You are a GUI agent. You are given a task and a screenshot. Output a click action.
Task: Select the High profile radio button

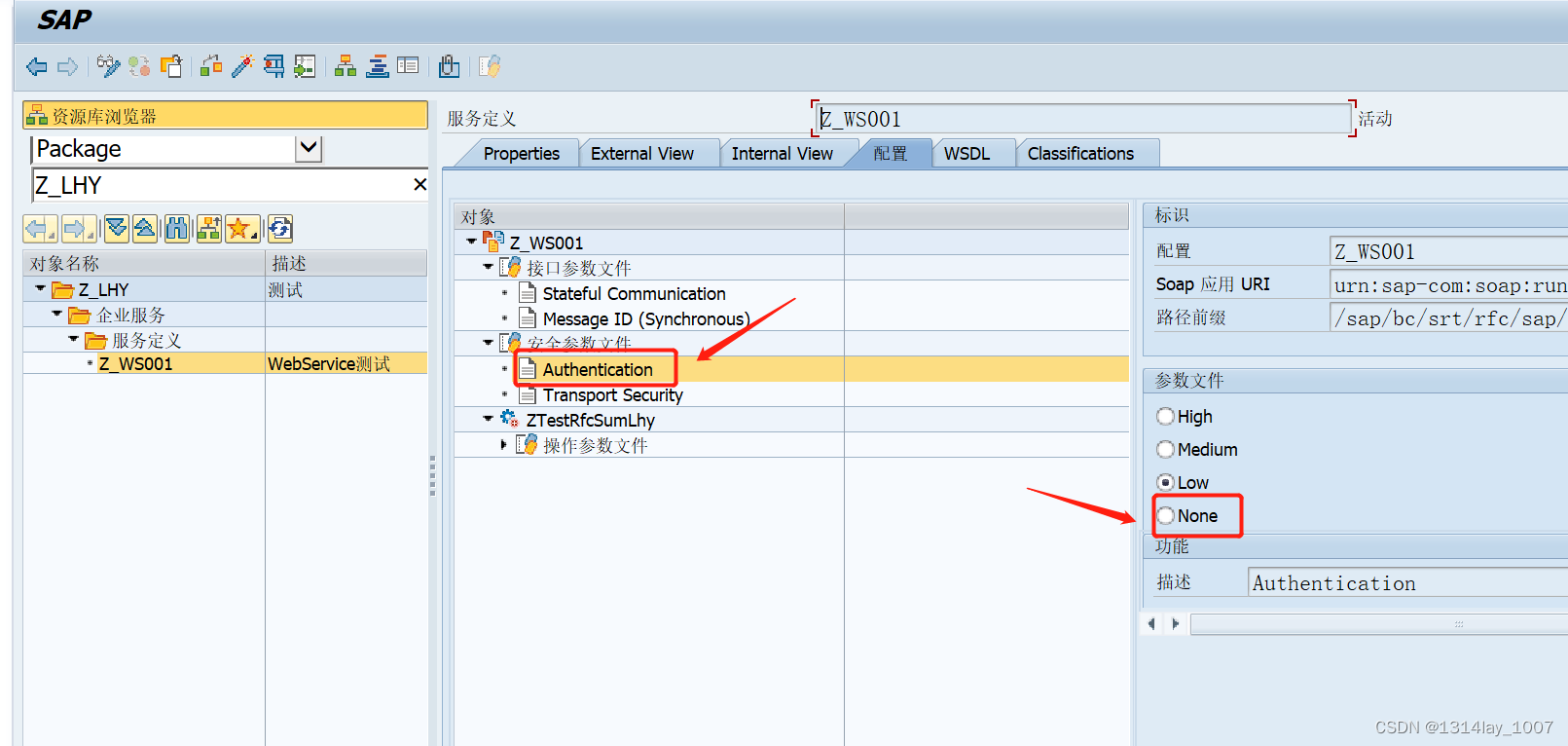click(x=1165, y=417)
